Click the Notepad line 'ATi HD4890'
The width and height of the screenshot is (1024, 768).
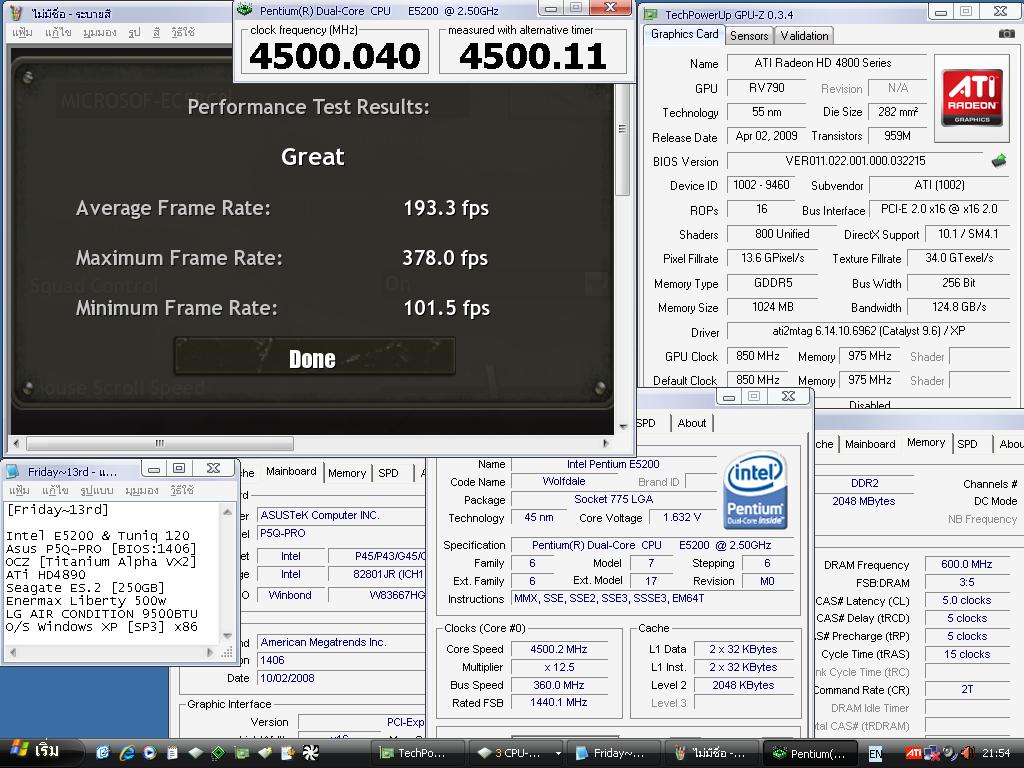tap(46, 575)
